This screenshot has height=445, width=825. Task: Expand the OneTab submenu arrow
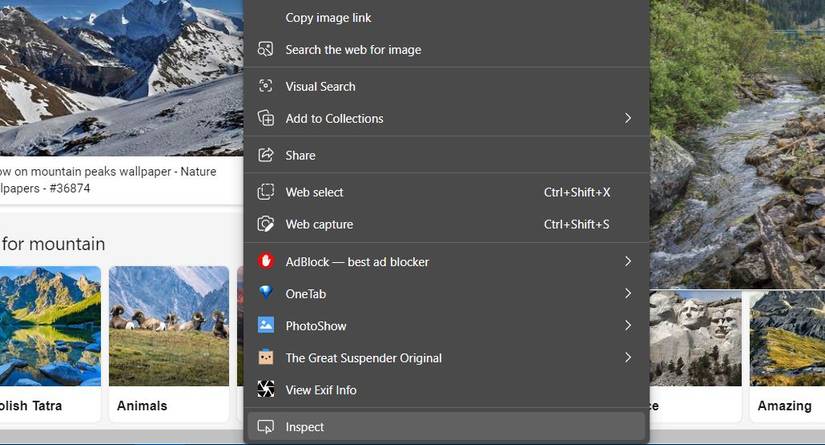[x=628, y=293]
